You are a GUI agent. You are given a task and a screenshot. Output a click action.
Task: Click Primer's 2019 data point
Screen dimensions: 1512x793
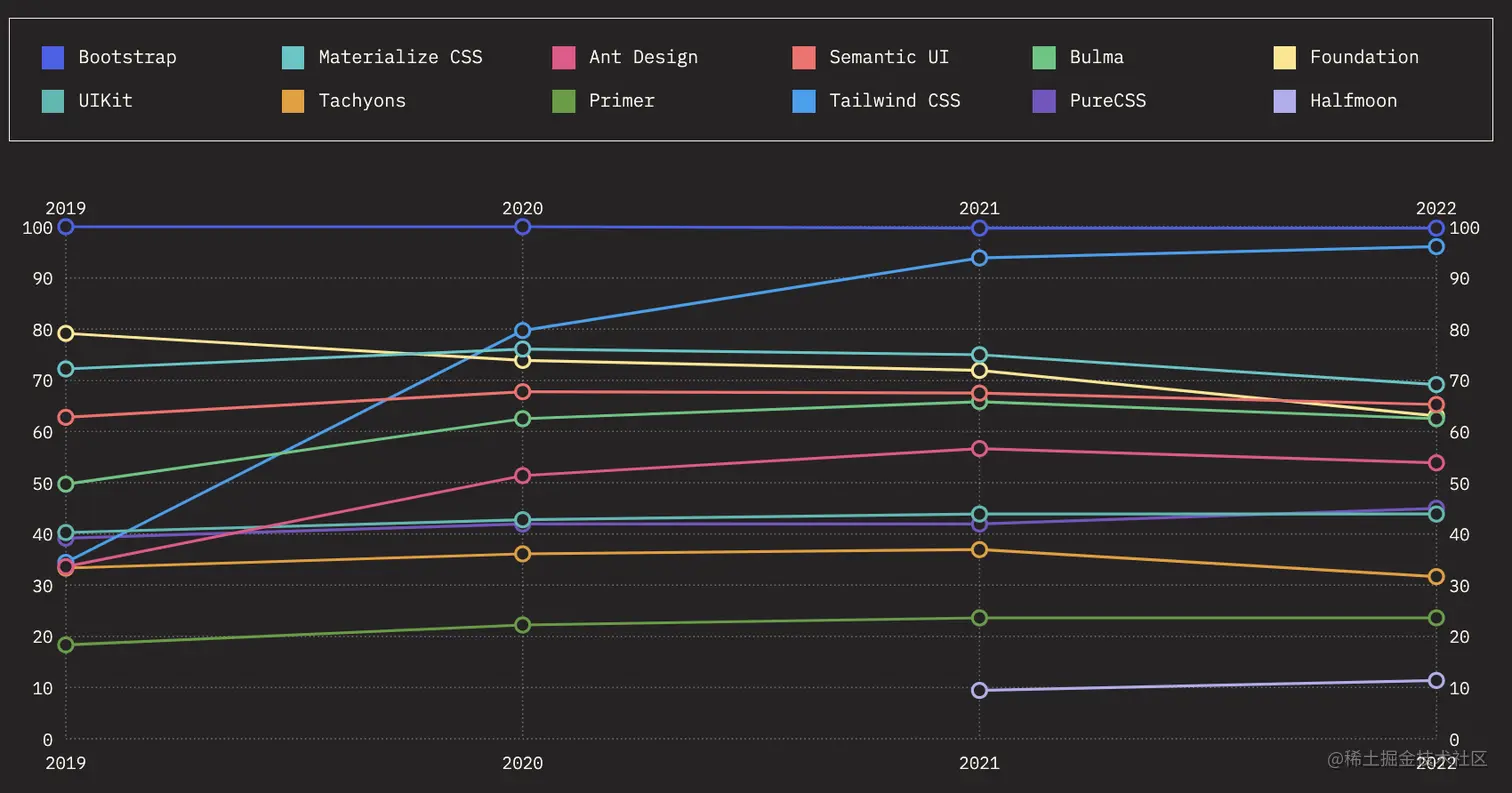(x=66, y=645)
